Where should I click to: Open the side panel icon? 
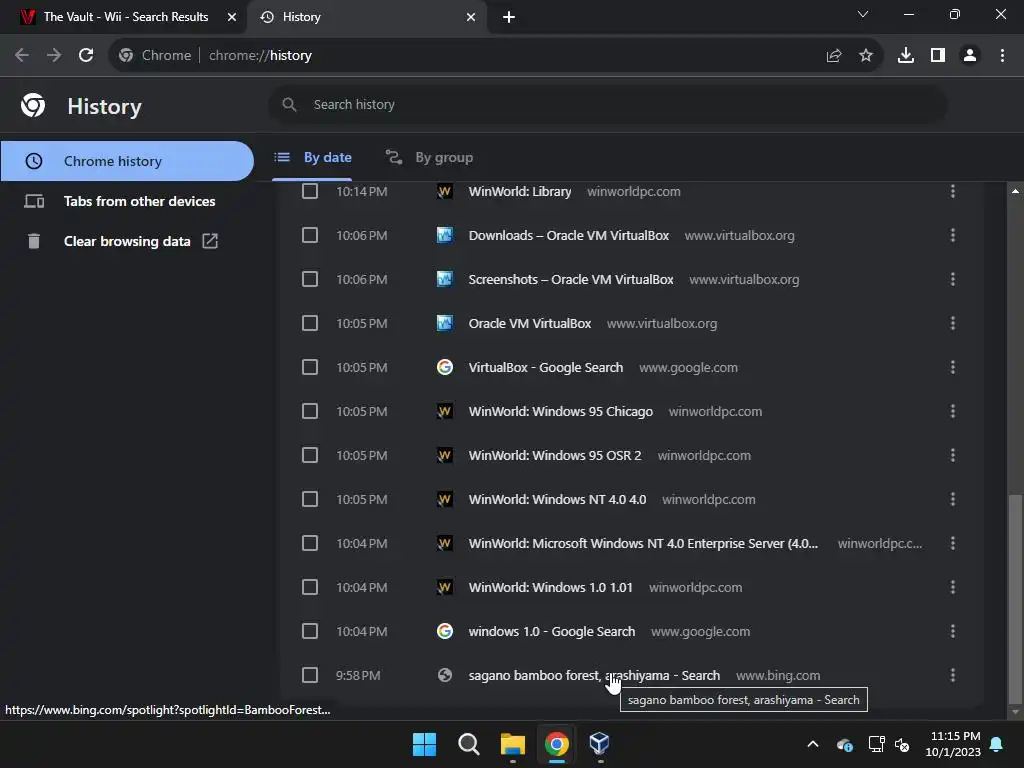coord(938,56)
